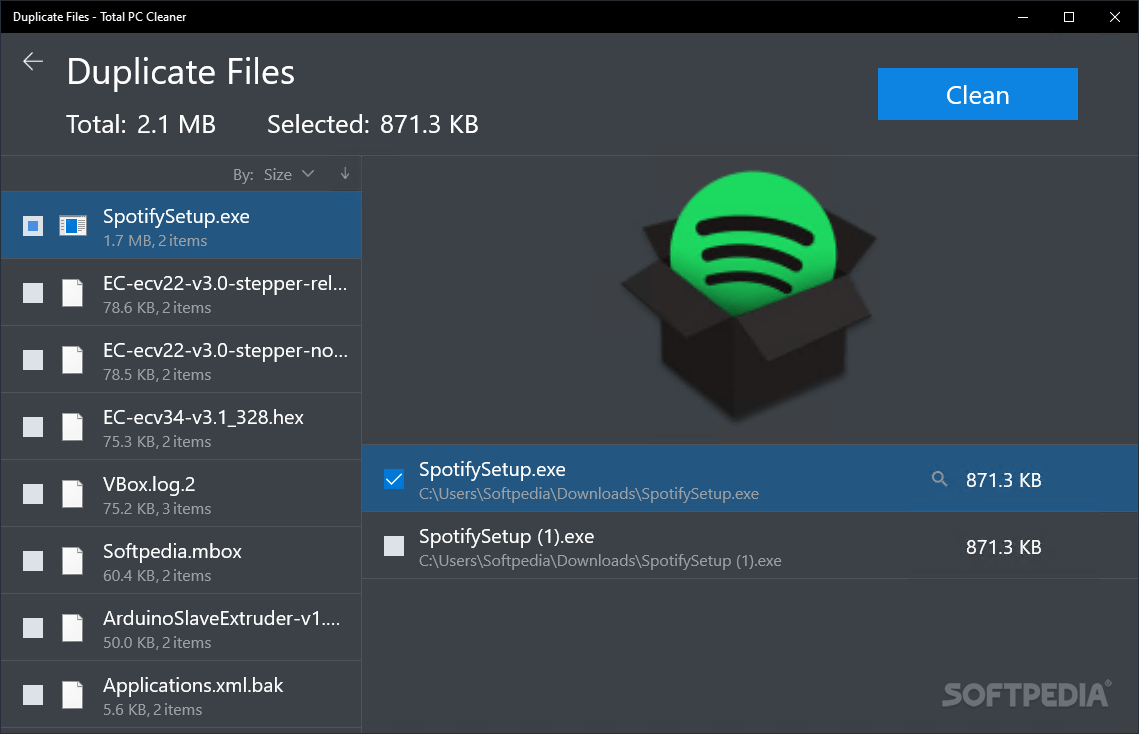Close the Total PC Cleaner window
1139x734 pixels.
point(1114,17)
